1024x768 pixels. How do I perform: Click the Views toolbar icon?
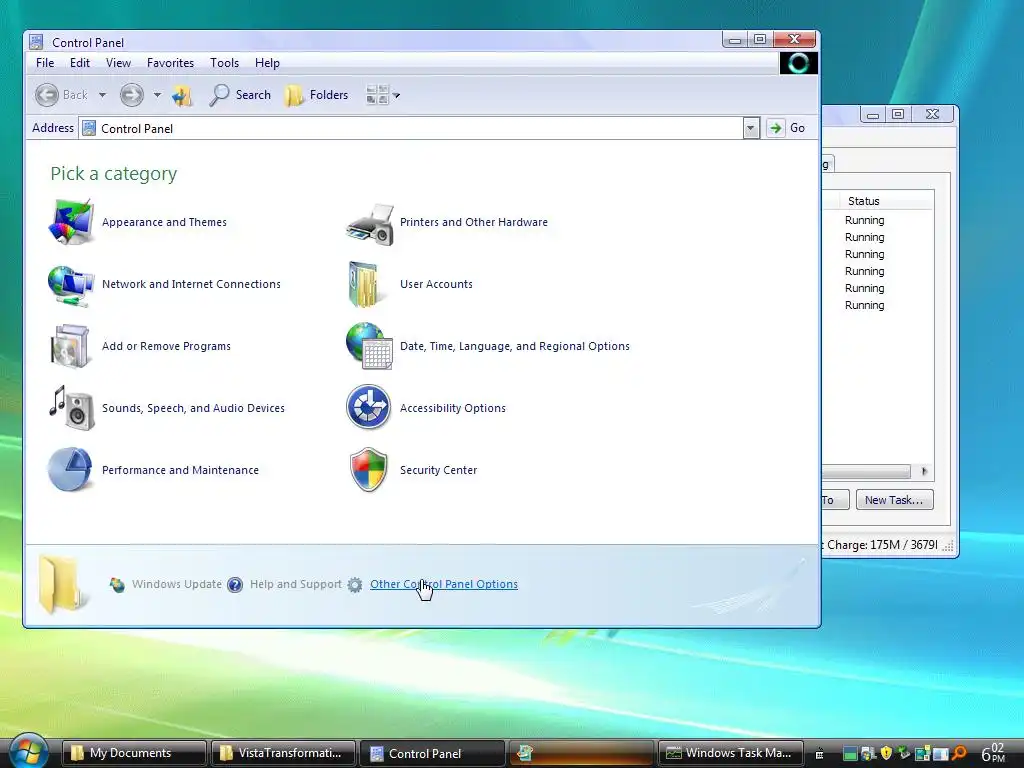(377, 95)
